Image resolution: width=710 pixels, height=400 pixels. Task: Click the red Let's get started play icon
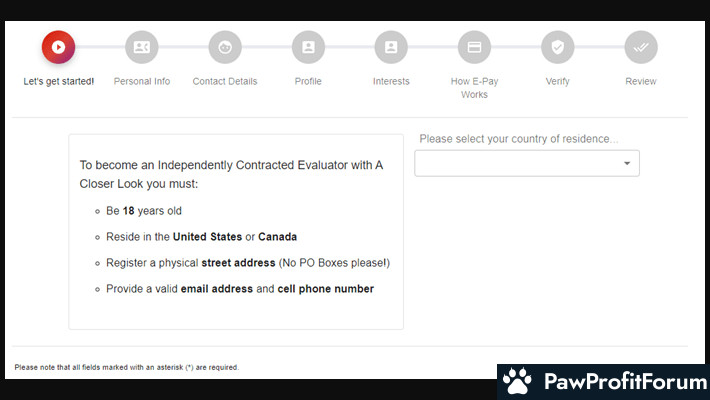point(58,47)
